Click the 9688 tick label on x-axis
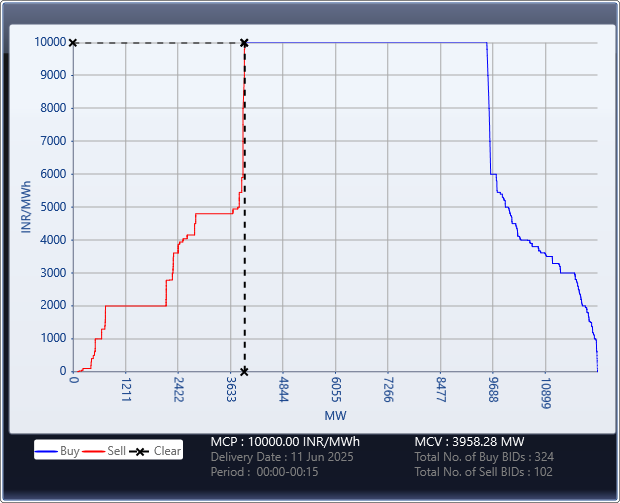Viewport: 620px width, 503px height. point(493,389)
